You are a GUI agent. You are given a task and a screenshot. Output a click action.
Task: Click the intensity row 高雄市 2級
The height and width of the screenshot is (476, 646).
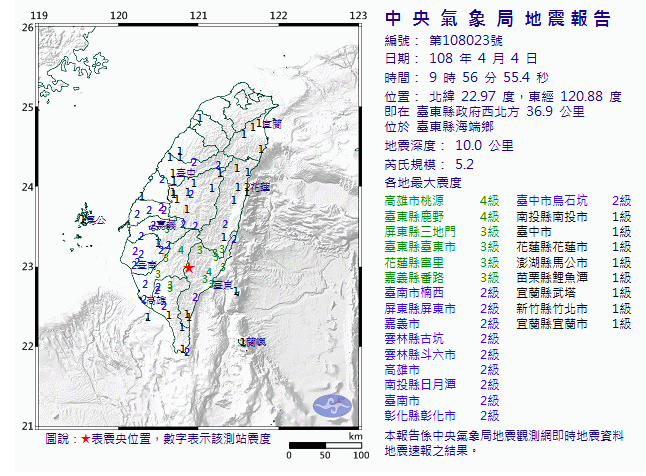[x=442, y=370]
